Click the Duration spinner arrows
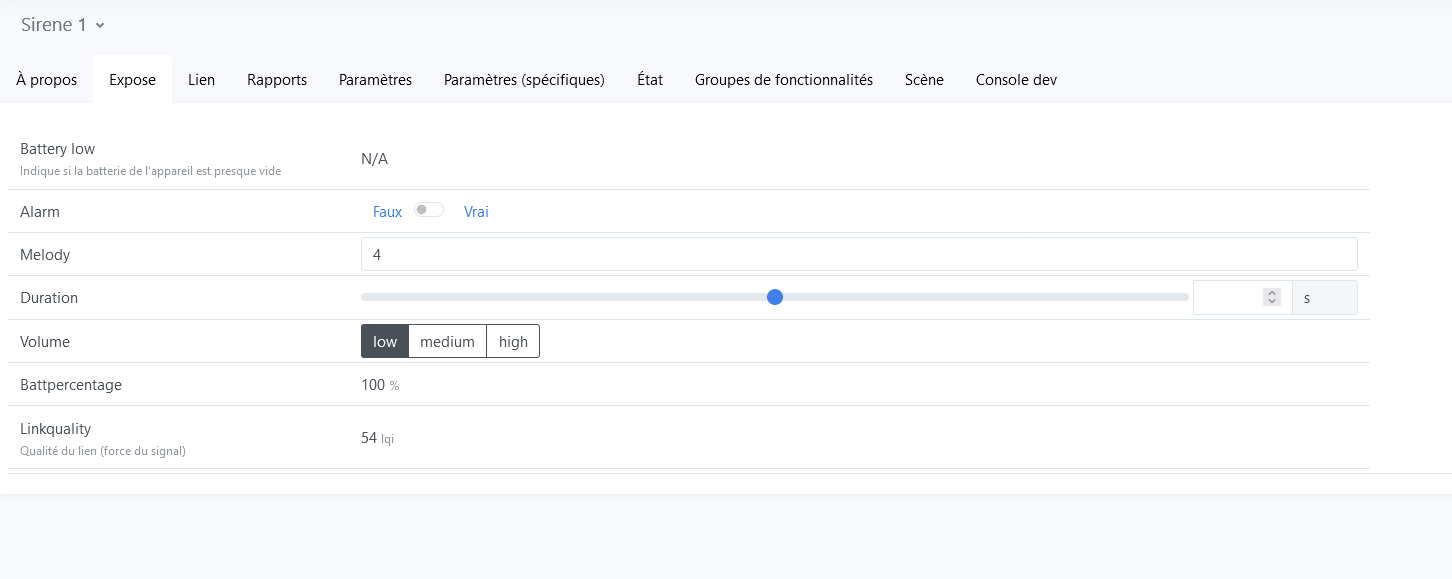This screenshot has height=579, width=1452. tap(1271, 298)
